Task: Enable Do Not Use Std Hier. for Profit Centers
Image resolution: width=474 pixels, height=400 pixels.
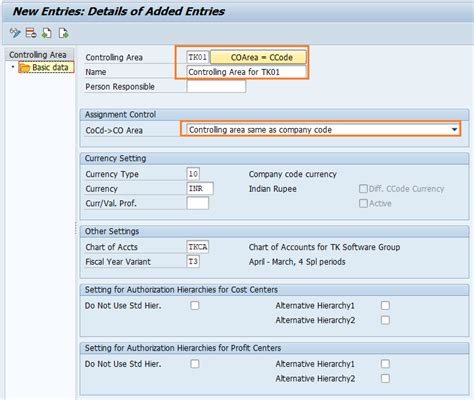Action: tap(195, 364)
